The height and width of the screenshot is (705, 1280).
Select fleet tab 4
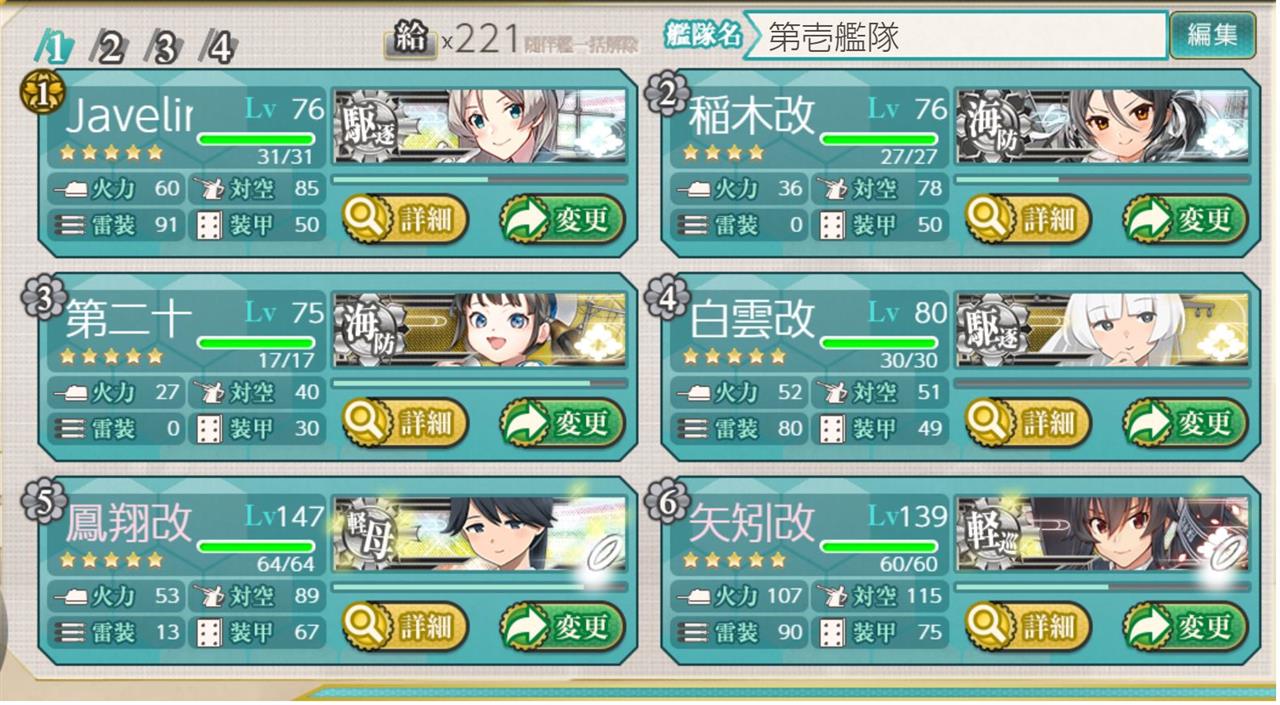(x=218, y=47)
